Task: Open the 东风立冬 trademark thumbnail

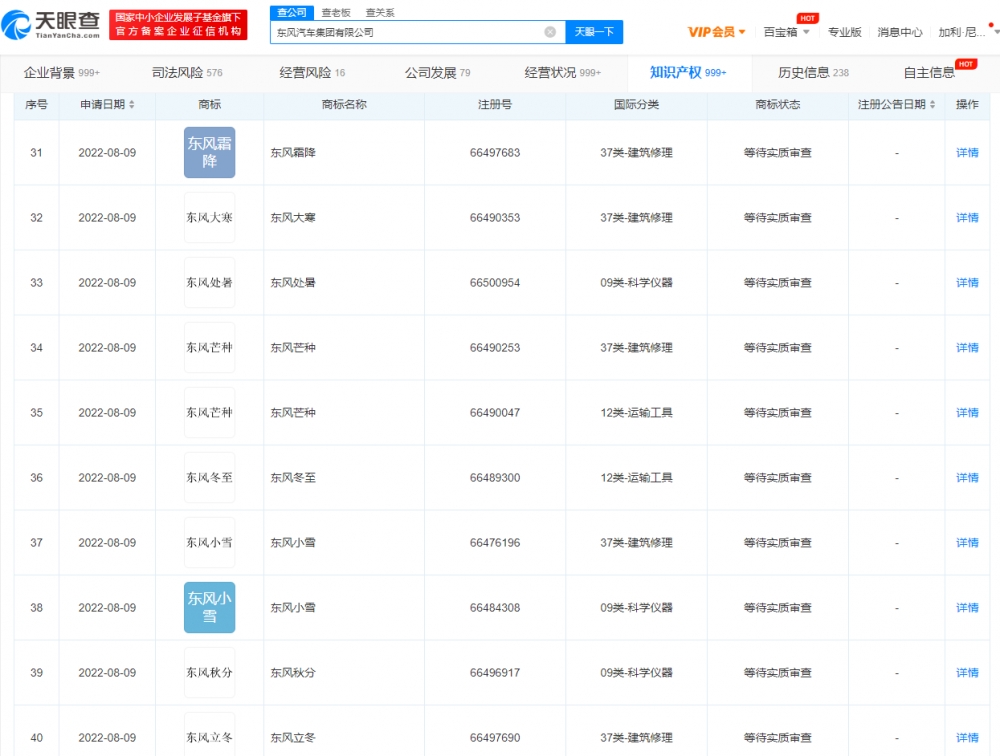Action: point(209,734)
